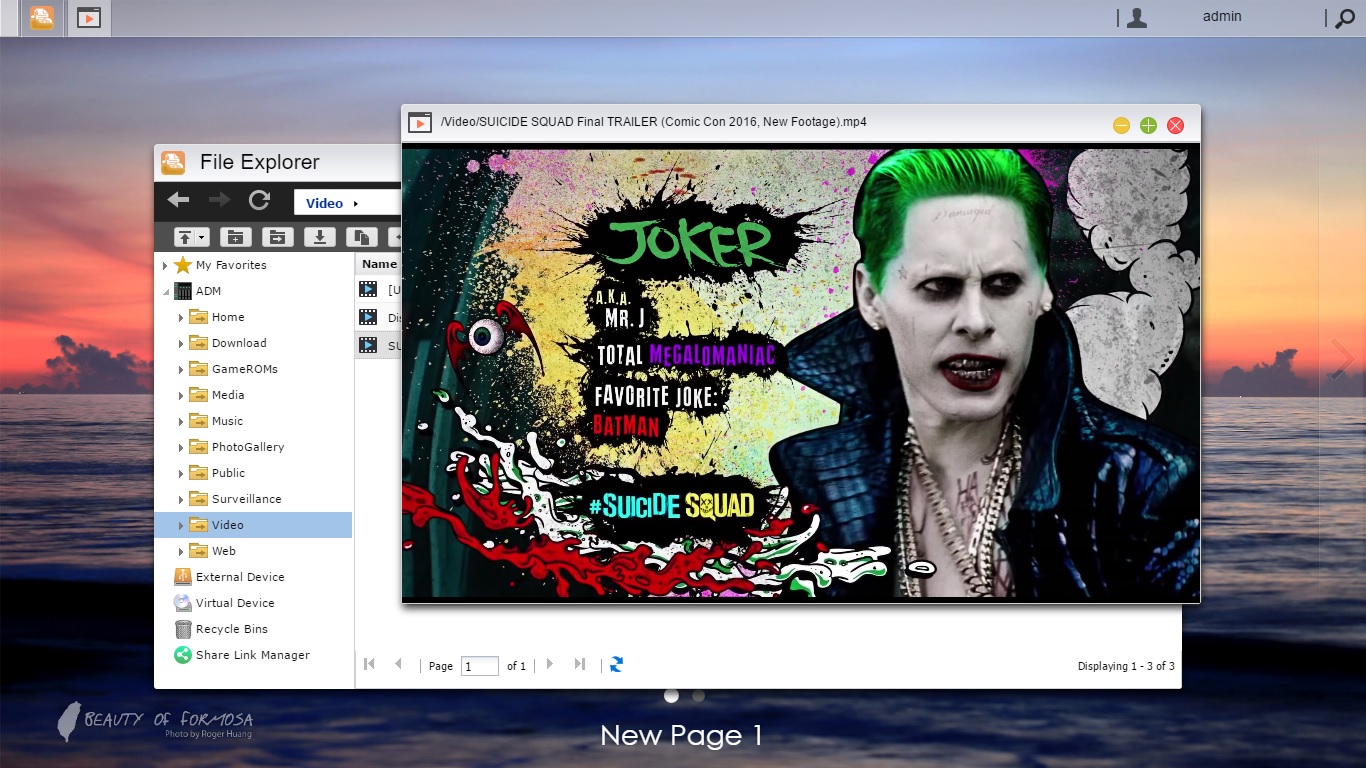Expand the arrow after Video breadcrumb
The image size is (1366, 768).
(x=355, y=203)
